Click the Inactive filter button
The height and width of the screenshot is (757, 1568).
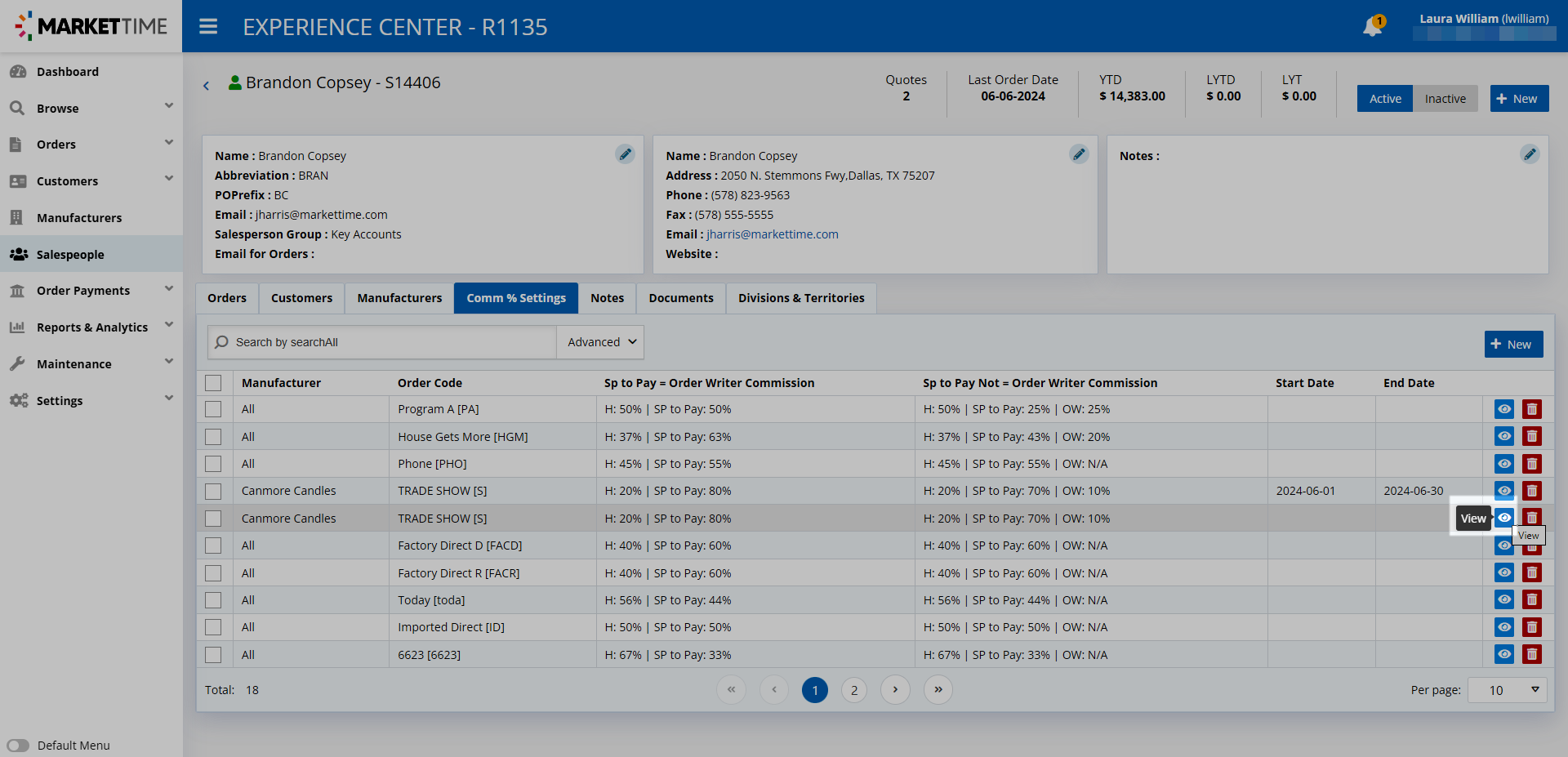[1445, 99]
